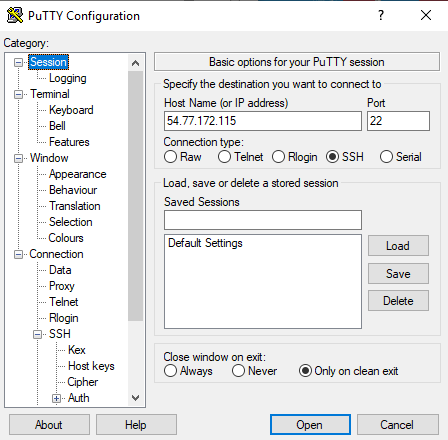Click the category tree scroll down arrow

click(135, 398)
